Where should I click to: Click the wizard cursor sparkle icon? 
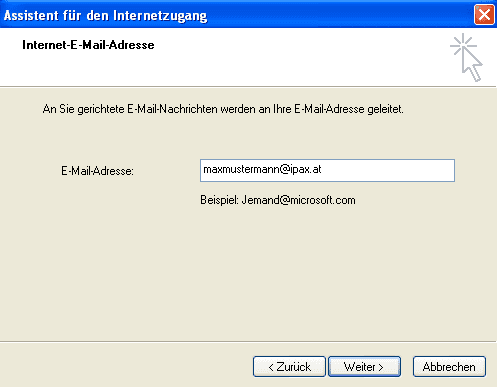pos(467,57)
